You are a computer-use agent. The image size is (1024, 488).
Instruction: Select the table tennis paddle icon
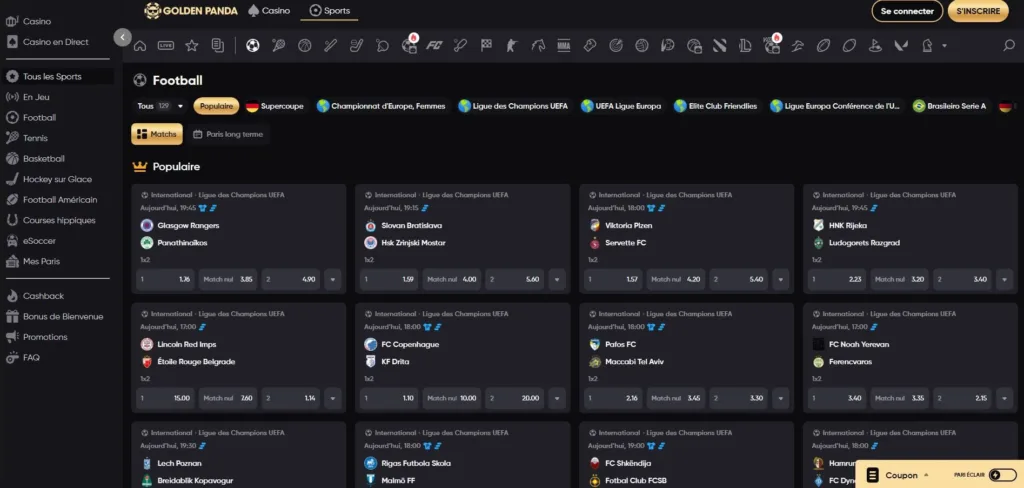point(382,46)
